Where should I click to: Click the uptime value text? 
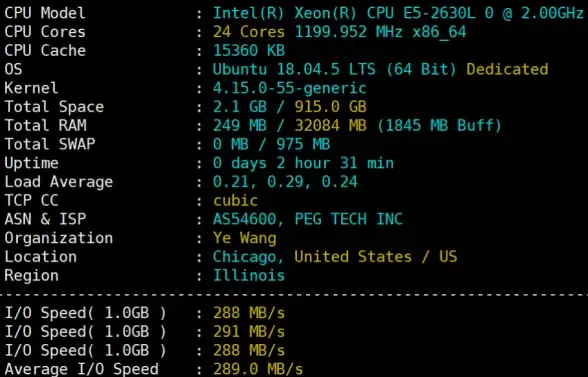[303, 163]
